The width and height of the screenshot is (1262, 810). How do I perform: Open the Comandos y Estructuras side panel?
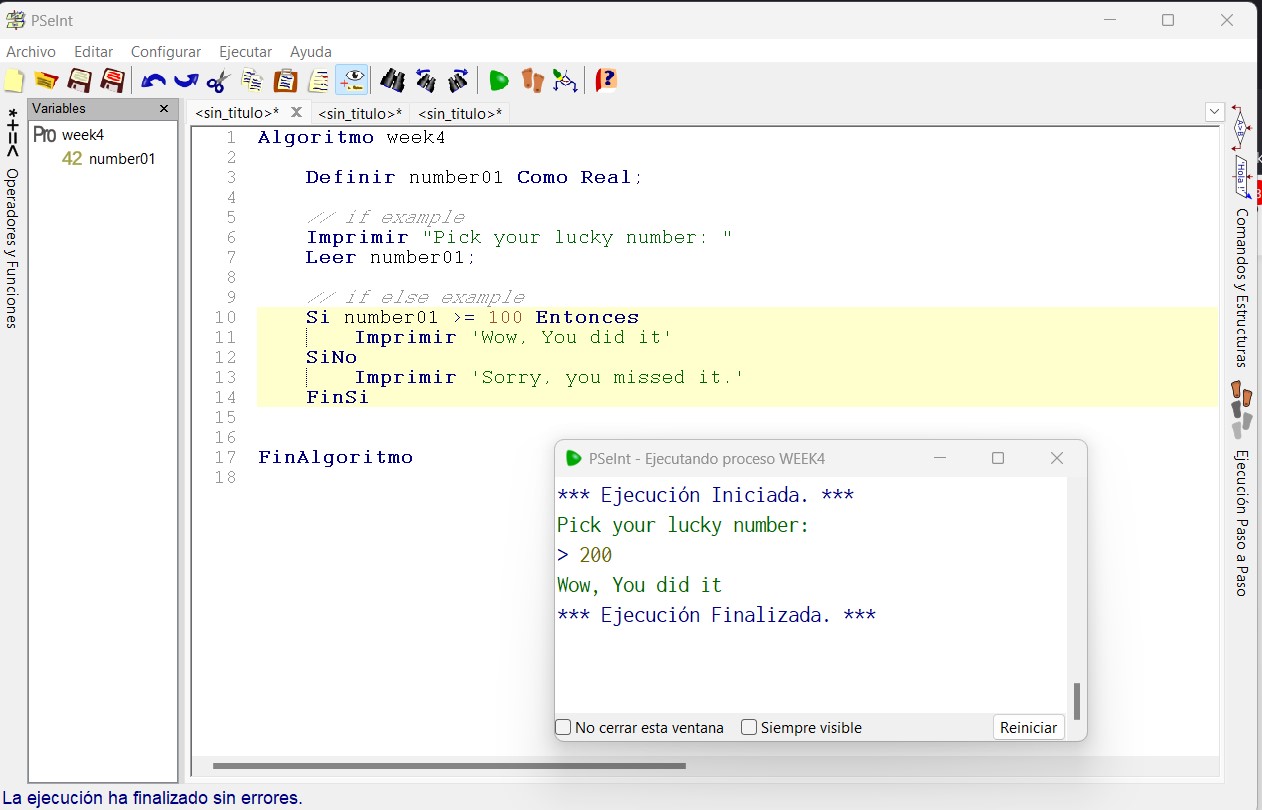[1241, 288]
